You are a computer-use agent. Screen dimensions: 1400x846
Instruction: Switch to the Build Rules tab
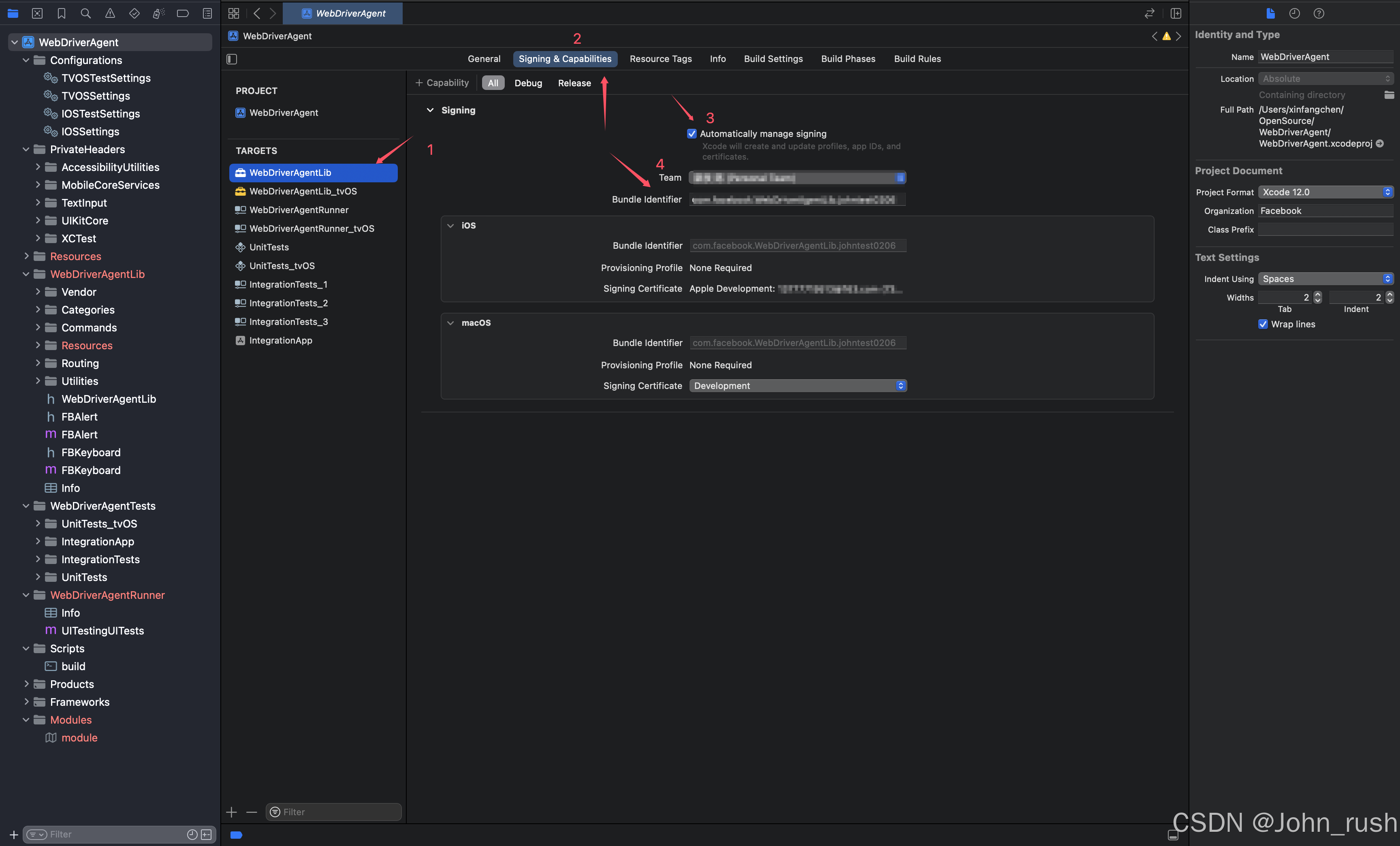click(918, 58)
